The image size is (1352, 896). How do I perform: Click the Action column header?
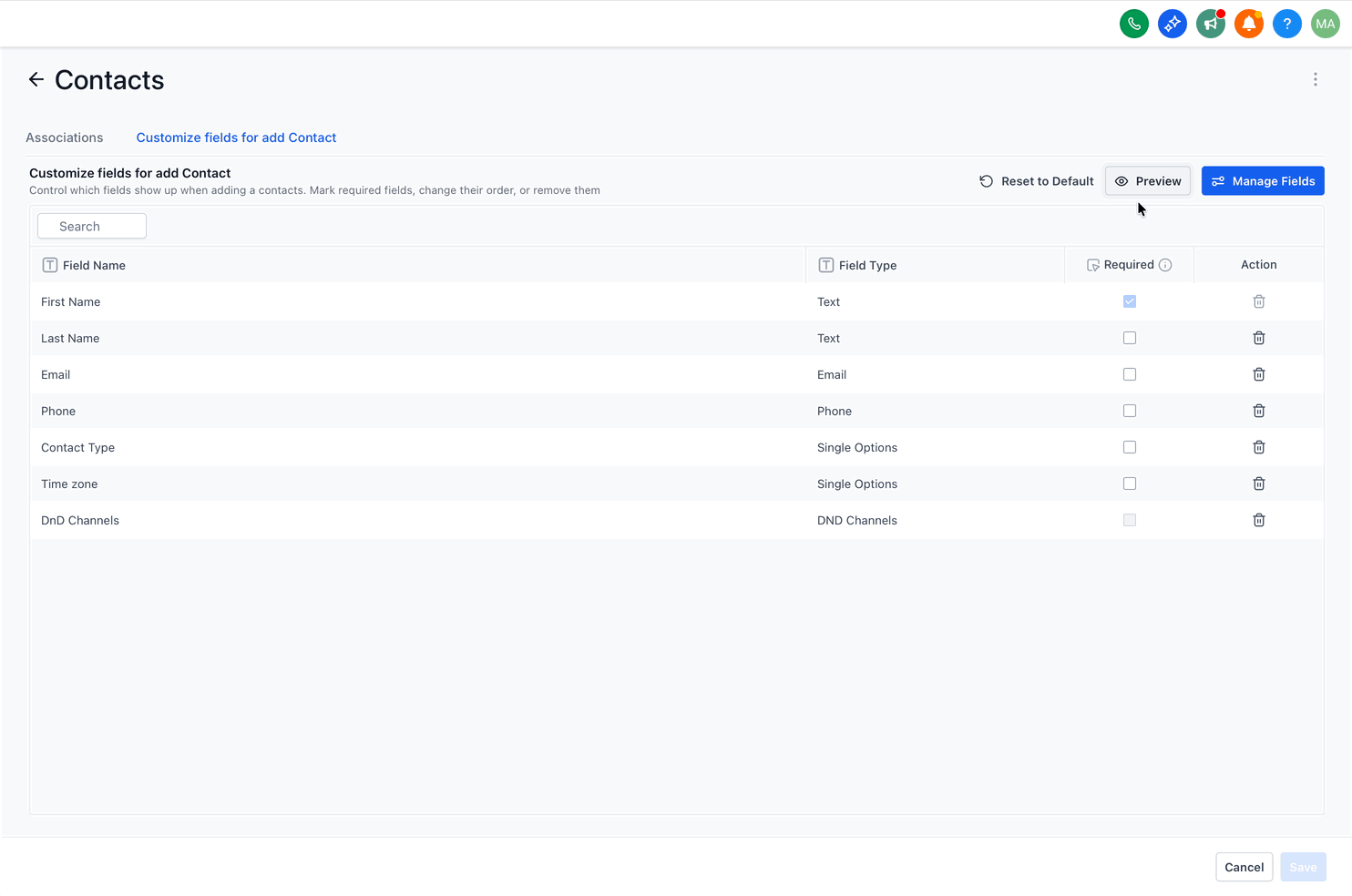tap(1259, 264)
